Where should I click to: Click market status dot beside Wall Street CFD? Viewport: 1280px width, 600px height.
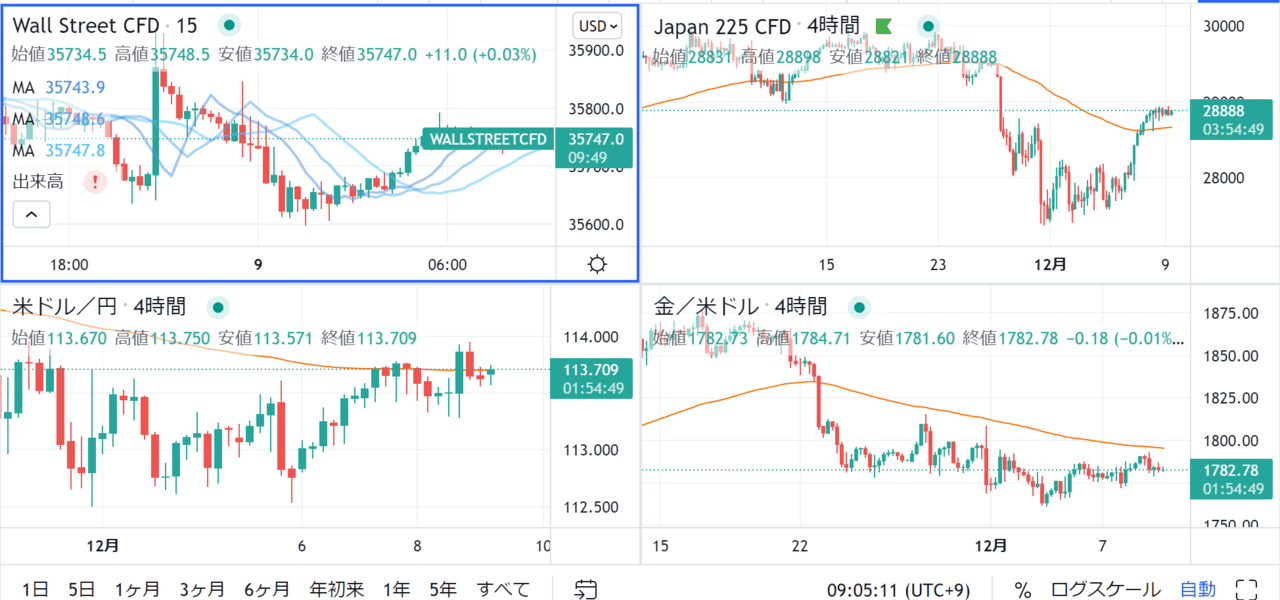(229, 25)
